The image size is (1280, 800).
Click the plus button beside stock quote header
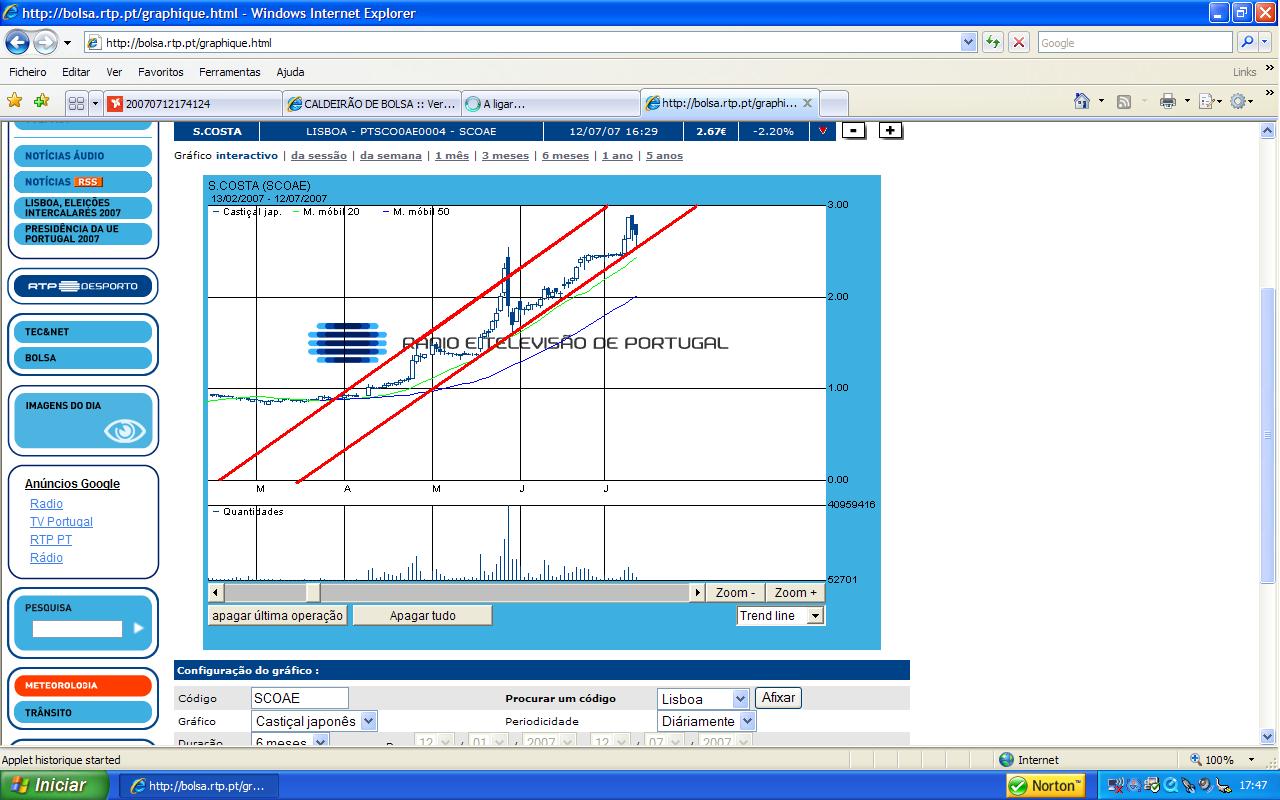tap(891, 130)
